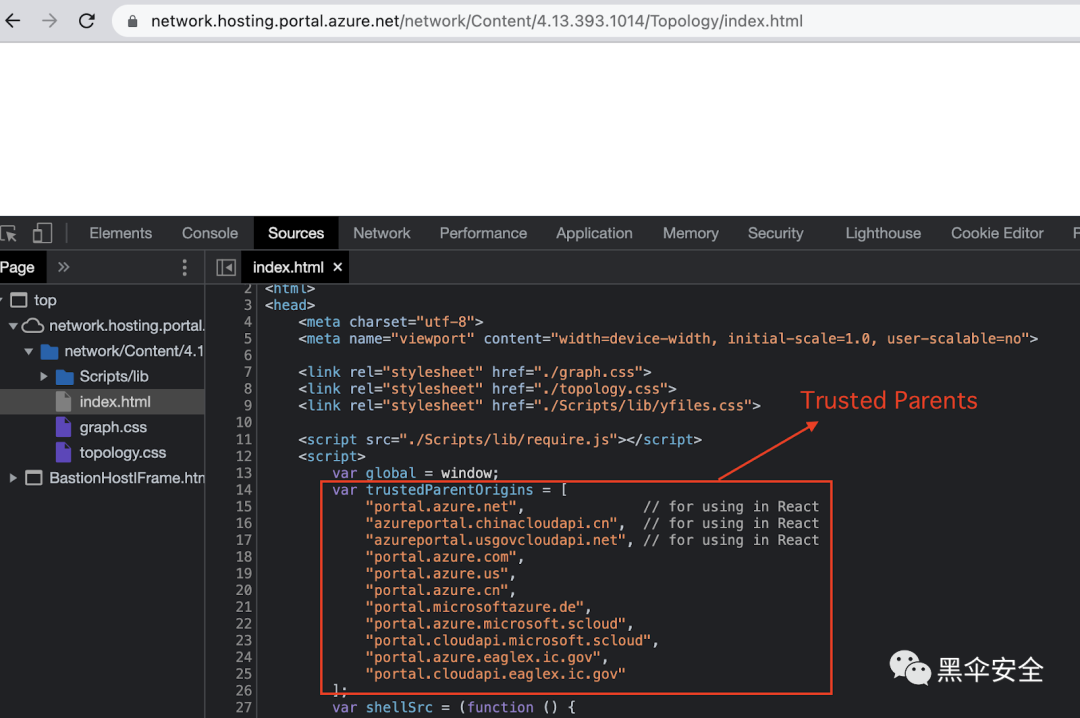Click the cloud icon of domain node
Screen dimensions: 1080x718
pos(32,325)
